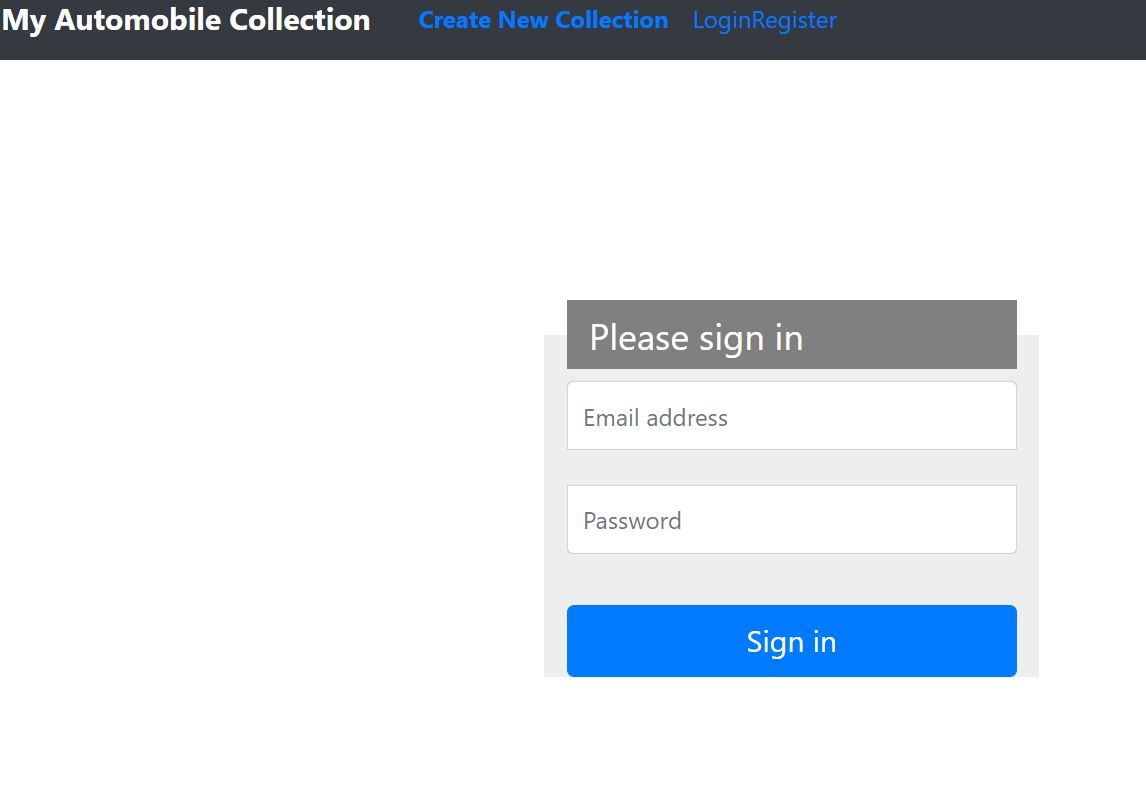This screenshot has height=794, width=1146.
Task: Open the Register link in navbar
Action: (794, 20)
